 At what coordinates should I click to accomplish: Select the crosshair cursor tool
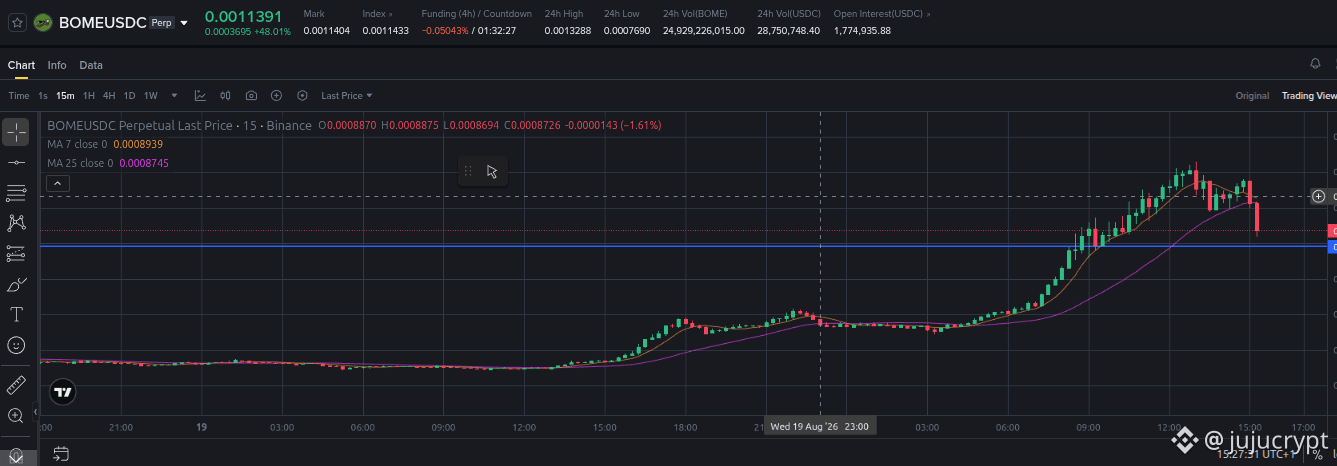16,132
